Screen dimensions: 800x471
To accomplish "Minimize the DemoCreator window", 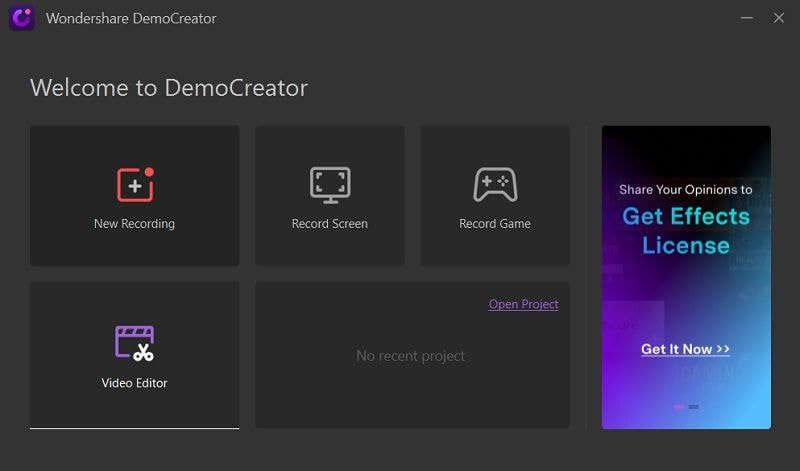I will (746, 18).
